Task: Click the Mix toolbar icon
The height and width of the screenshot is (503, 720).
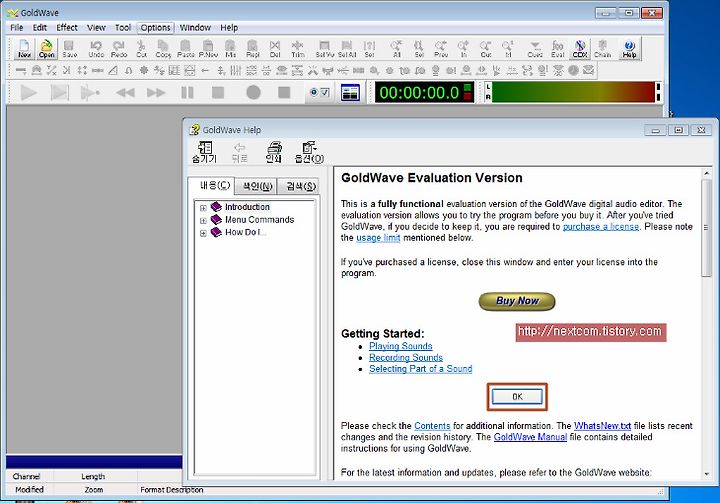Action: 231,48
